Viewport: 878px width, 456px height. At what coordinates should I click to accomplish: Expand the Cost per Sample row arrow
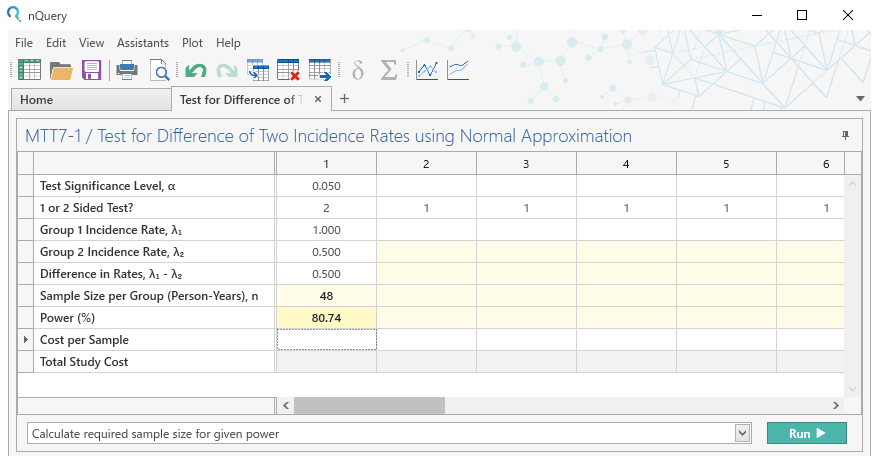point(26,340)
